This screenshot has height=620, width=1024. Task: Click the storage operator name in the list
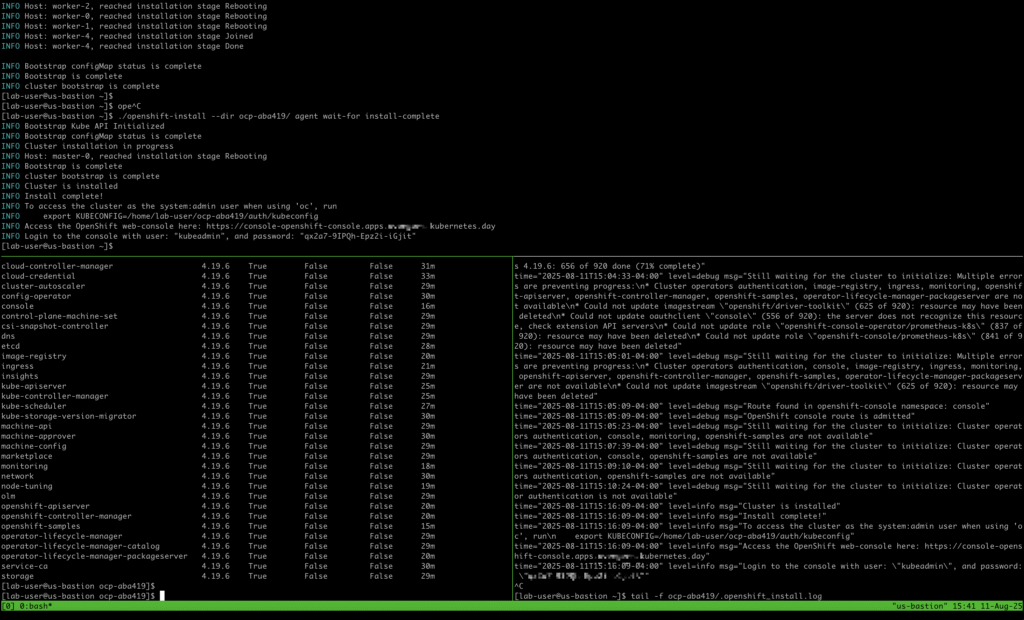click(x=18, y=576)
